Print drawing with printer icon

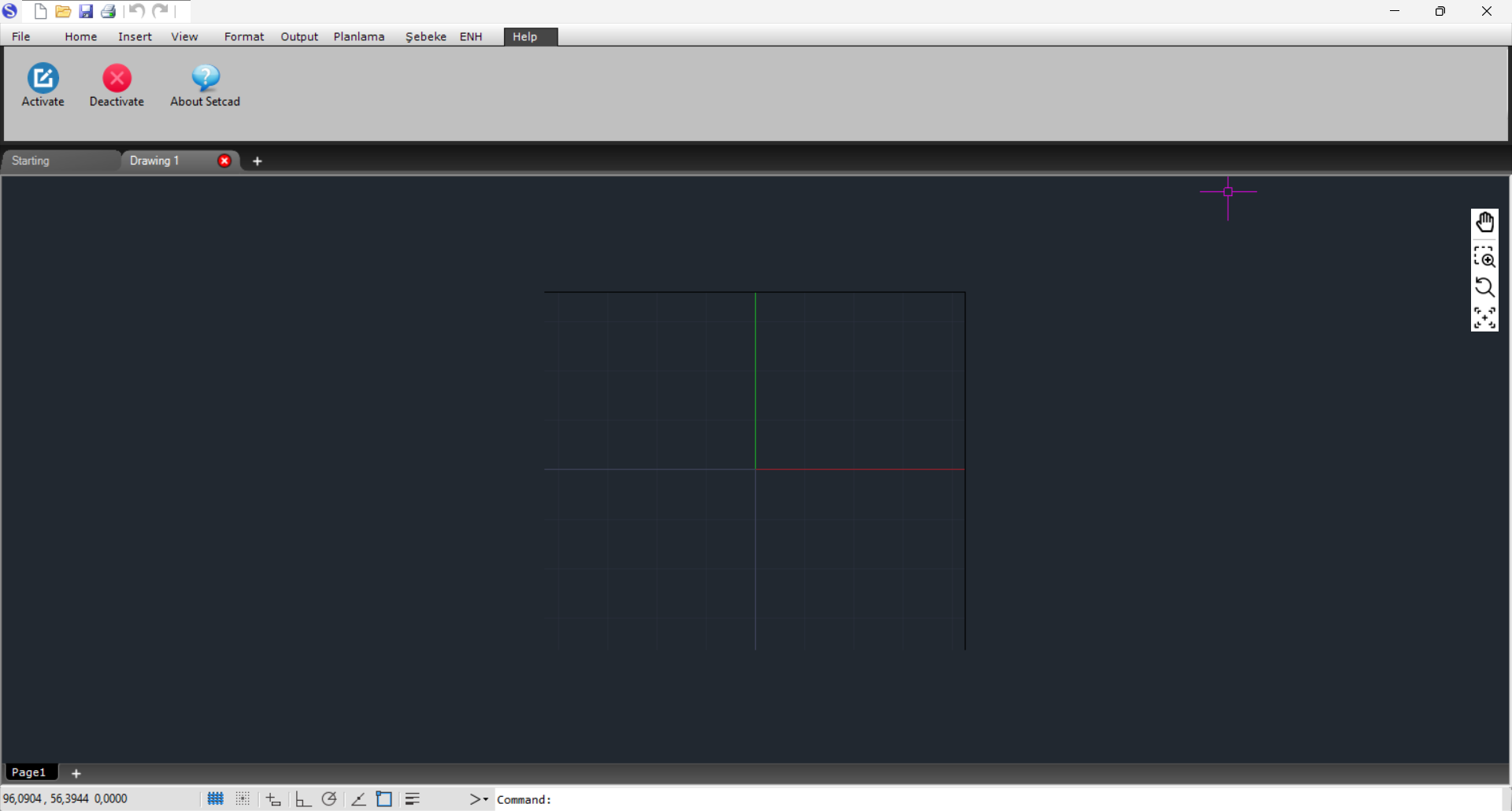tap(109, 11)
